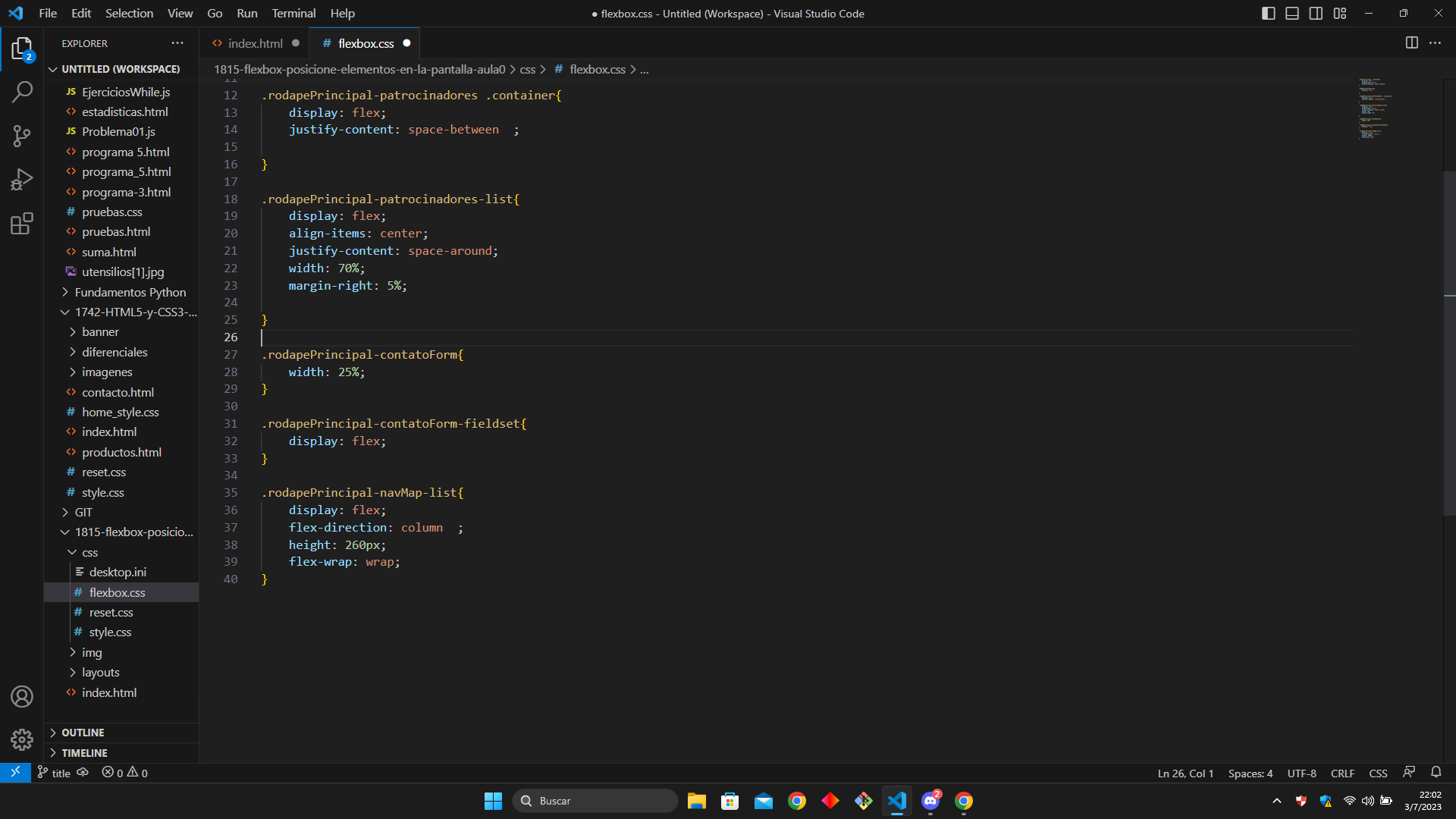Toggle Primary Side Bar visibility
The image size is (1456, 819).
1268,14
